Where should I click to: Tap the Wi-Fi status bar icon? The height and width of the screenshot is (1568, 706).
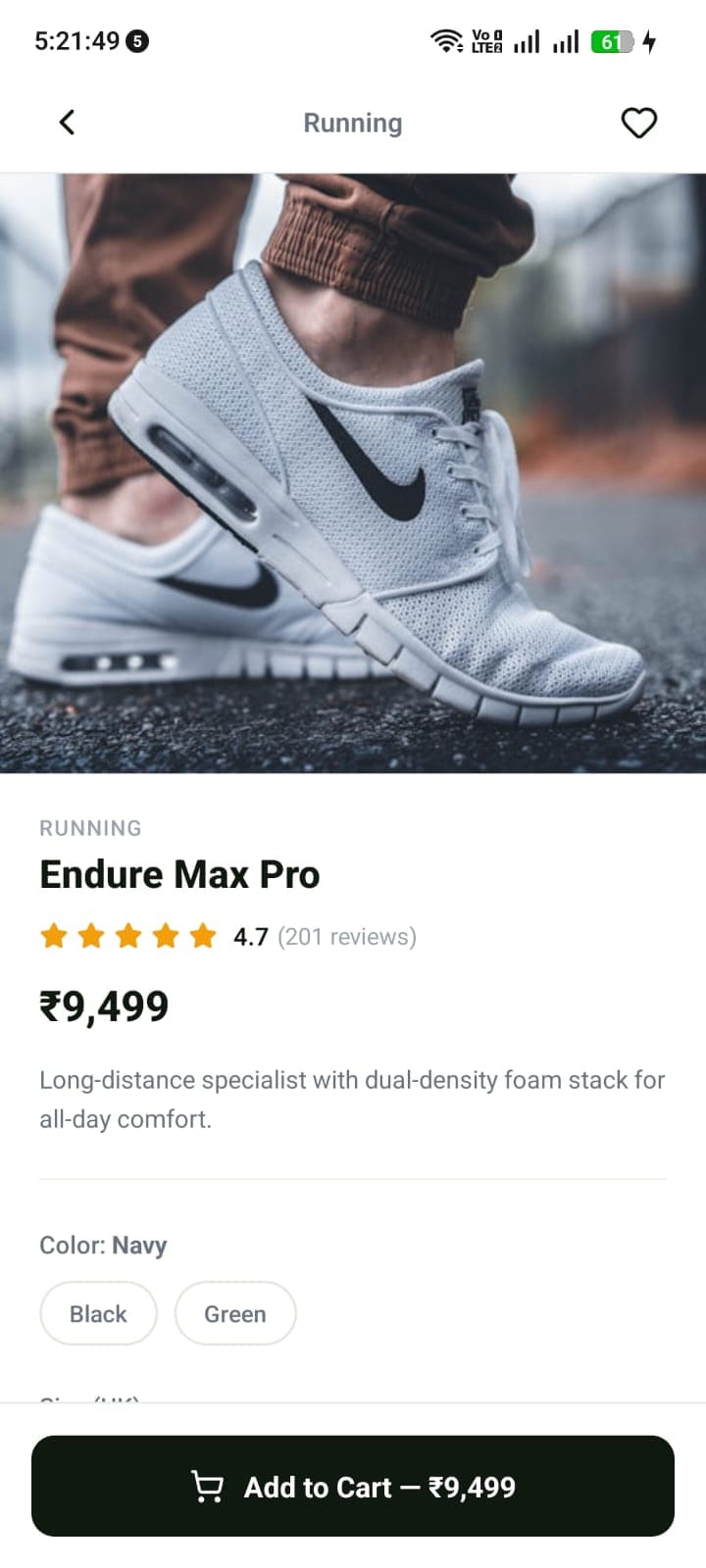point(446,41)
